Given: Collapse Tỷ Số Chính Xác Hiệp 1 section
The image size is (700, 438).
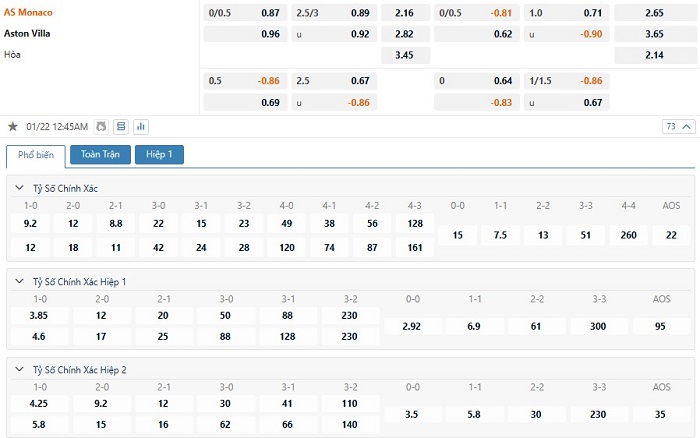Looking at the screenshot, I should pos(20,282).
